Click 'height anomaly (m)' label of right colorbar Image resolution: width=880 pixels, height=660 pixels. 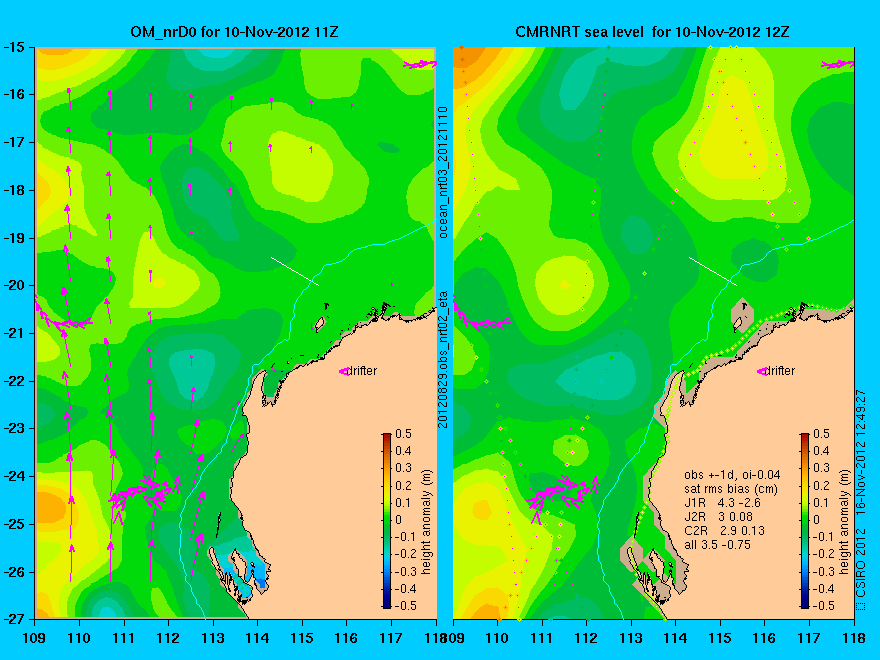coord(845,522)
